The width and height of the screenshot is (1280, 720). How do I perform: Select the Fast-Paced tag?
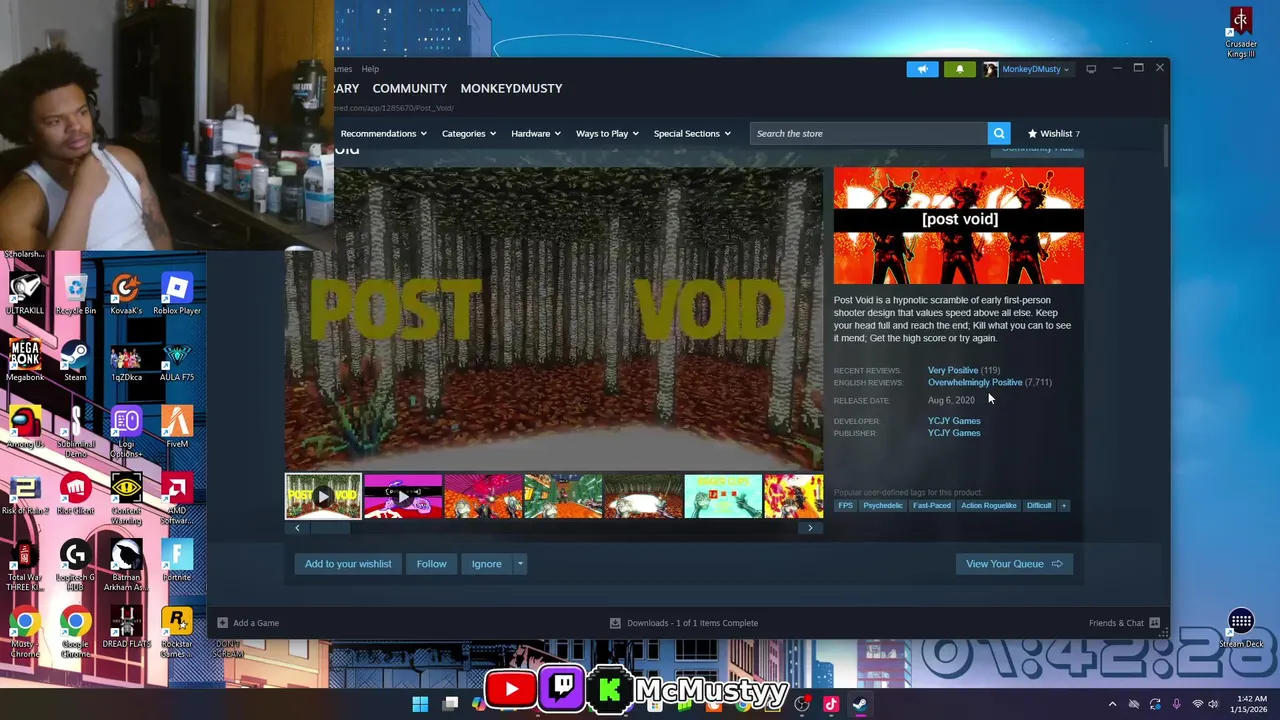coord(931,506)
